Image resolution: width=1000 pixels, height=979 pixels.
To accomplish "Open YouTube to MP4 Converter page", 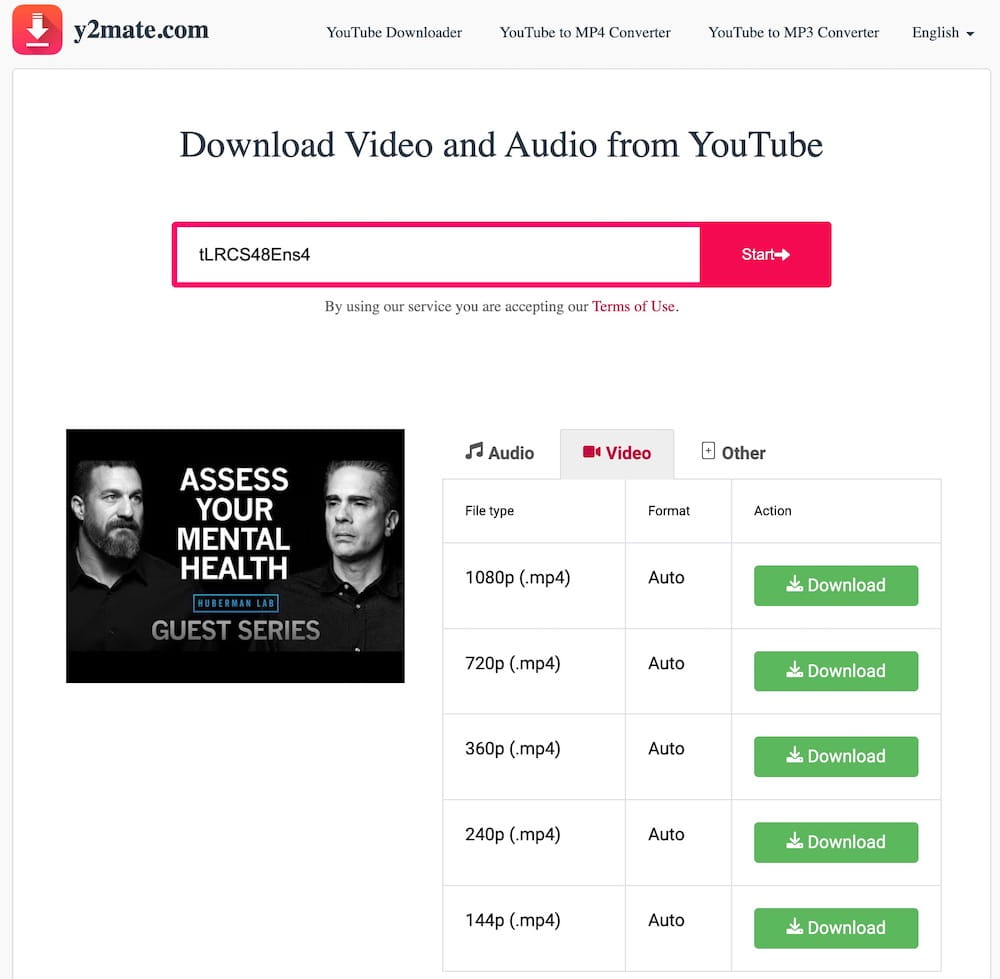I will tap(585, 33).
